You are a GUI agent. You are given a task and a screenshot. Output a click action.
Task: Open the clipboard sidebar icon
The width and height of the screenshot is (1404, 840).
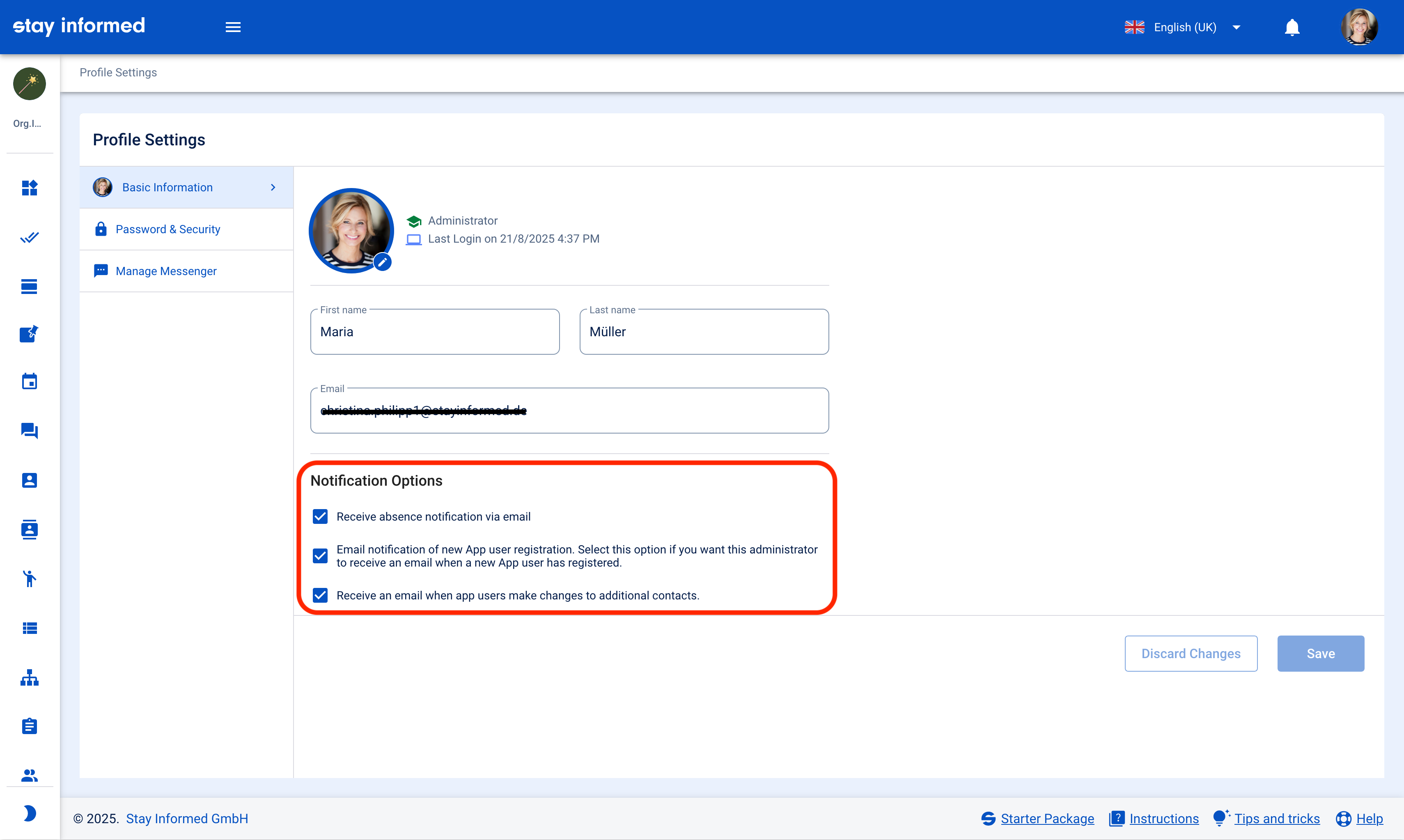click(x=30, y=726)
